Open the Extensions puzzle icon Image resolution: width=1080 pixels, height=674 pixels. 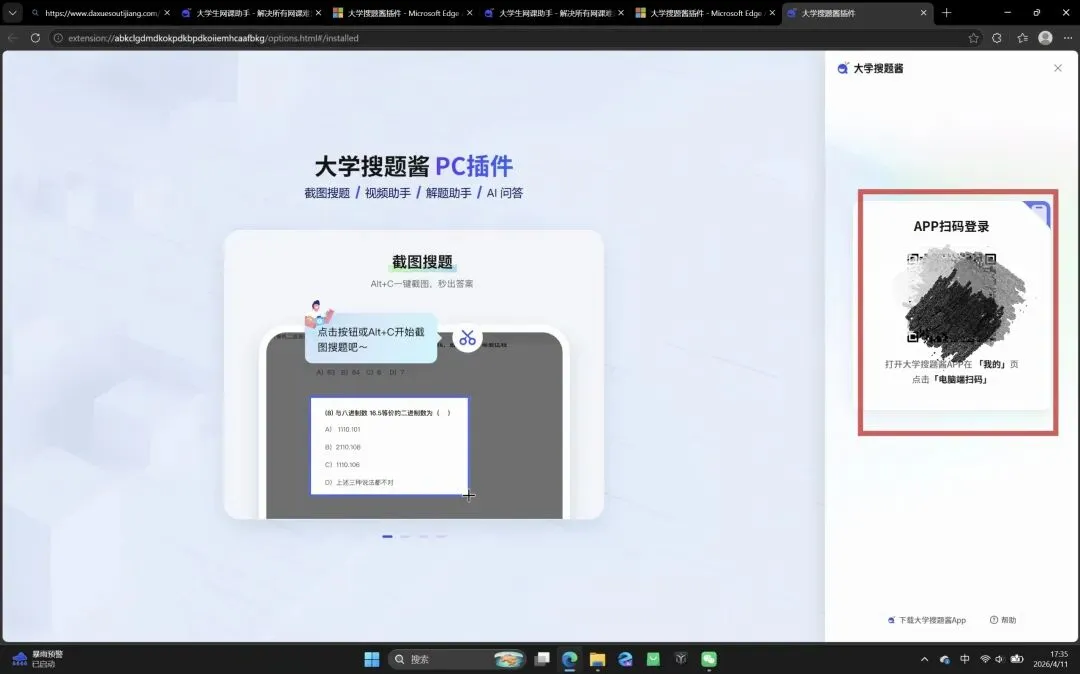click(997, 38)
